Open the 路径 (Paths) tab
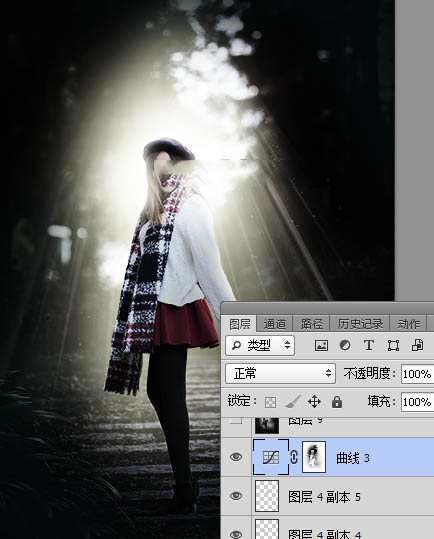Image resolution: width=434 pixels, height=539 pixels. coord(311,324)
